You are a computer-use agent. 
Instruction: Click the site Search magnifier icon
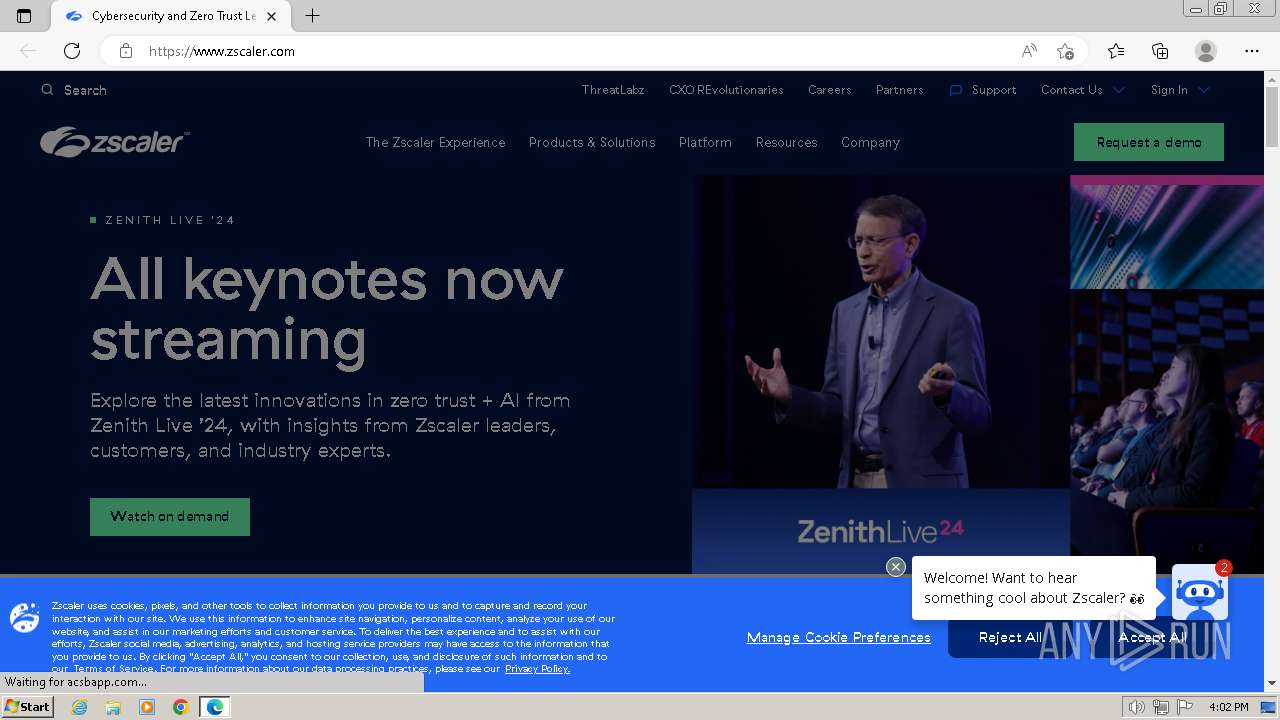click(47, 90)
